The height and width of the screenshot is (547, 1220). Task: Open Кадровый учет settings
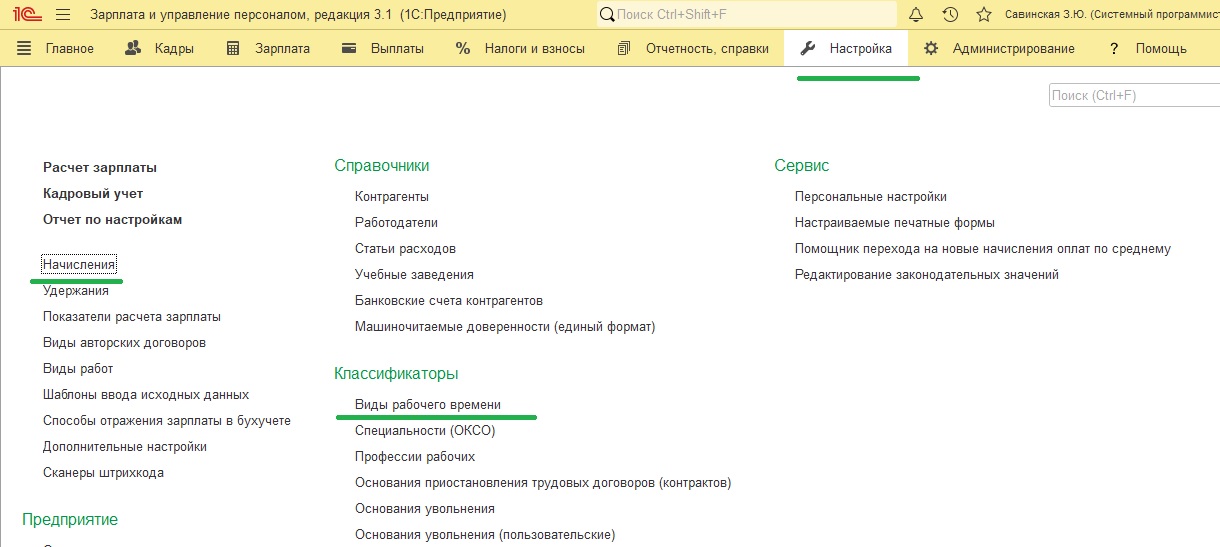(93, 194)
